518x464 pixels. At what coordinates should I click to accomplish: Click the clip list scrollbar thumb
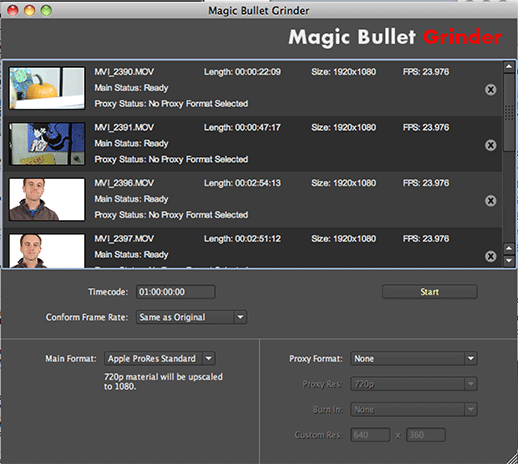(x=509, y=113)
